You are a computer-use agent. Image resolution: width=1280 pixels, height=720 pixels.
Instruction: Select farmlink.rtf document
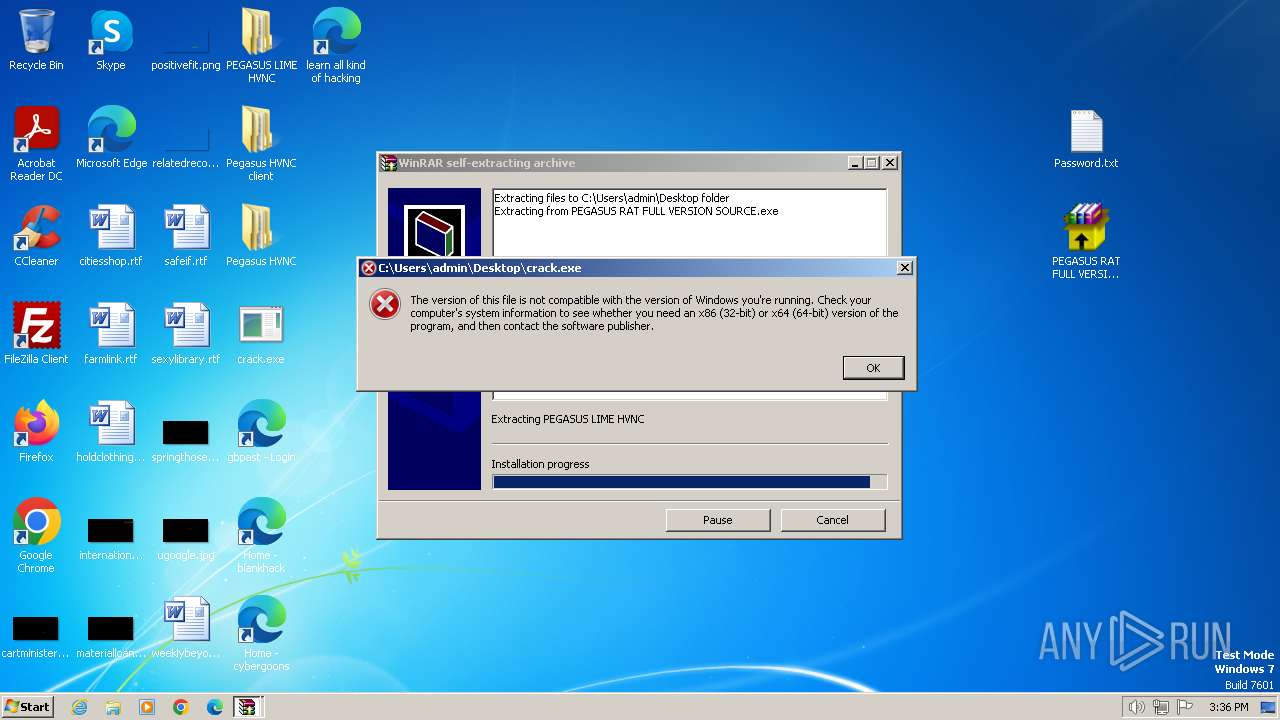tap(111, 334)
